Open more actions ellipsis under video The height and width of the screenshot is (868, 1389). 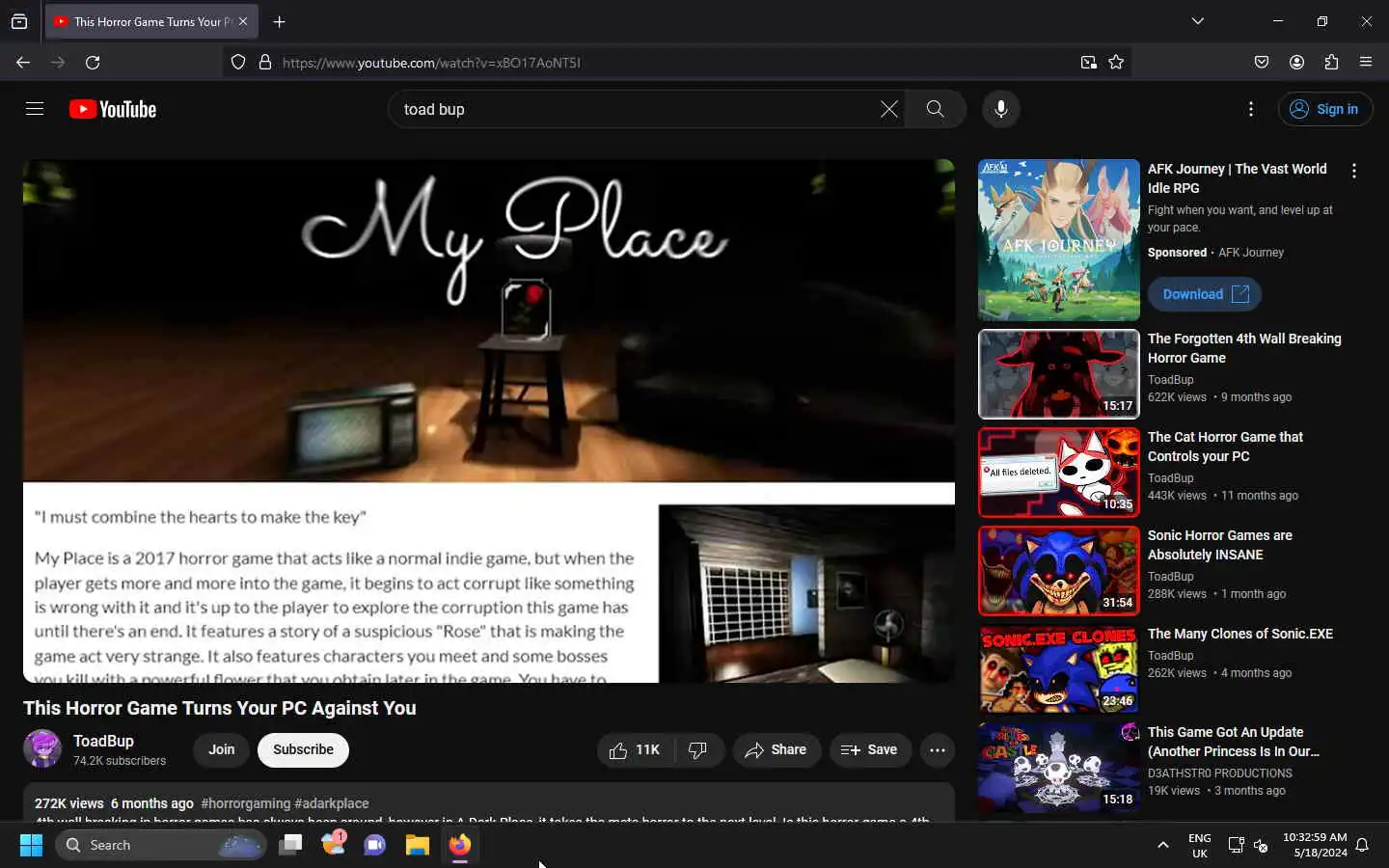coord(938,749)
